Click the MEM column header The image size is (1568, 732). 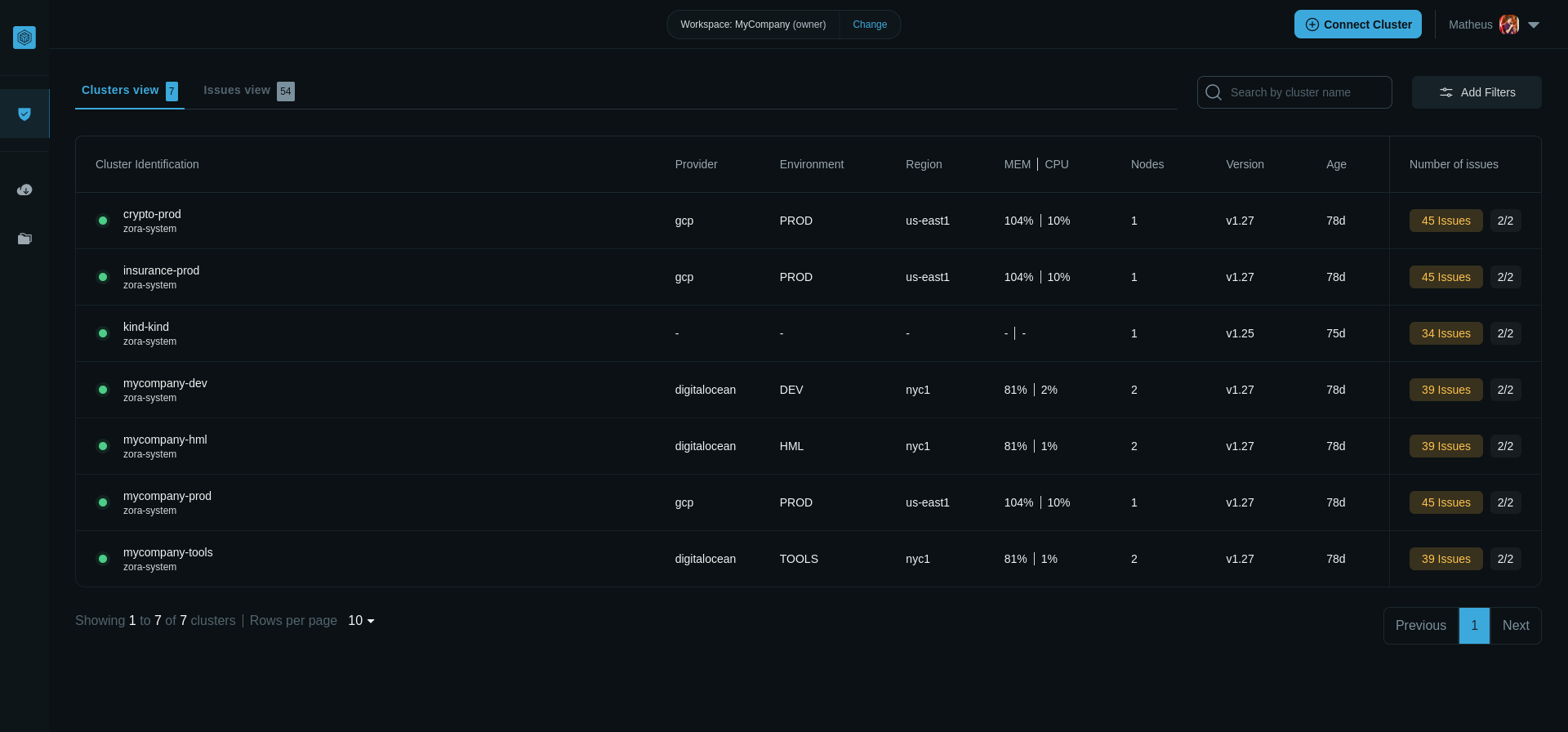tap(1018, 164)
